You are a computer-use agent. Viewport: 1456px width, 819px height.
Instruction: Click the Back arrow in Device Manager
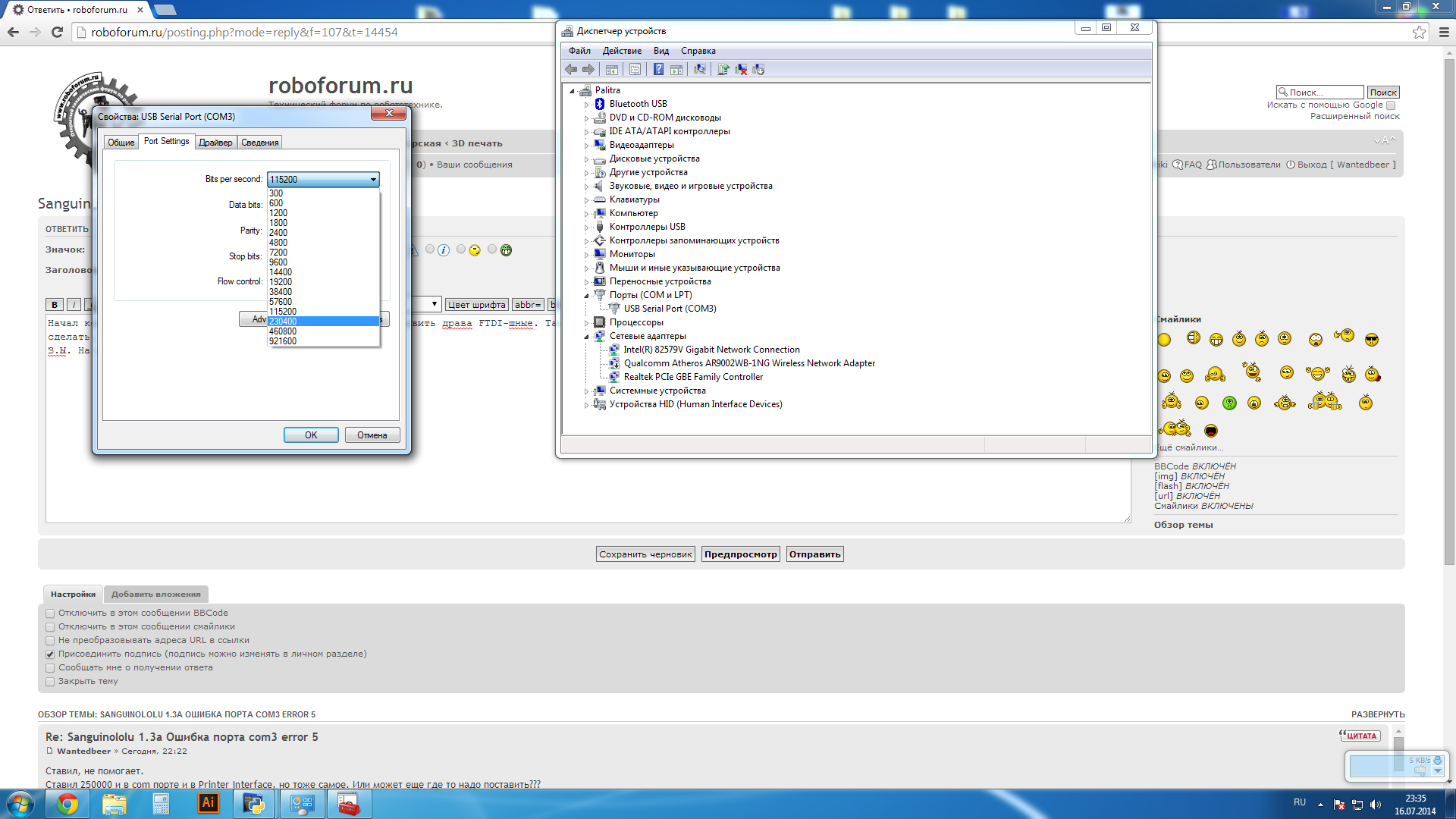571,69
